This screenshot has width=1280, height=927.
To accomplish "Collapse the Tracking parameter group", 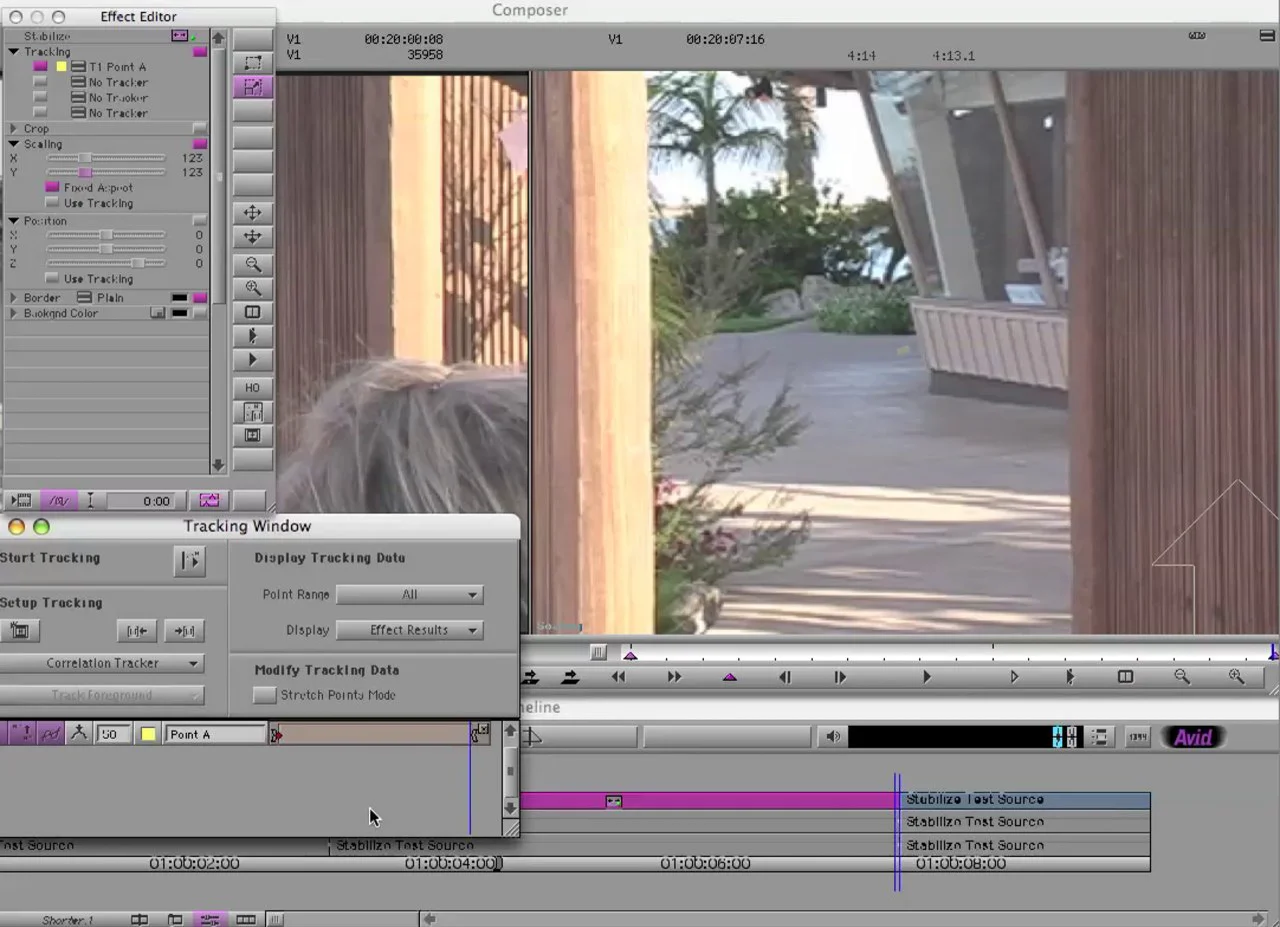I will (x=14, y=52).
